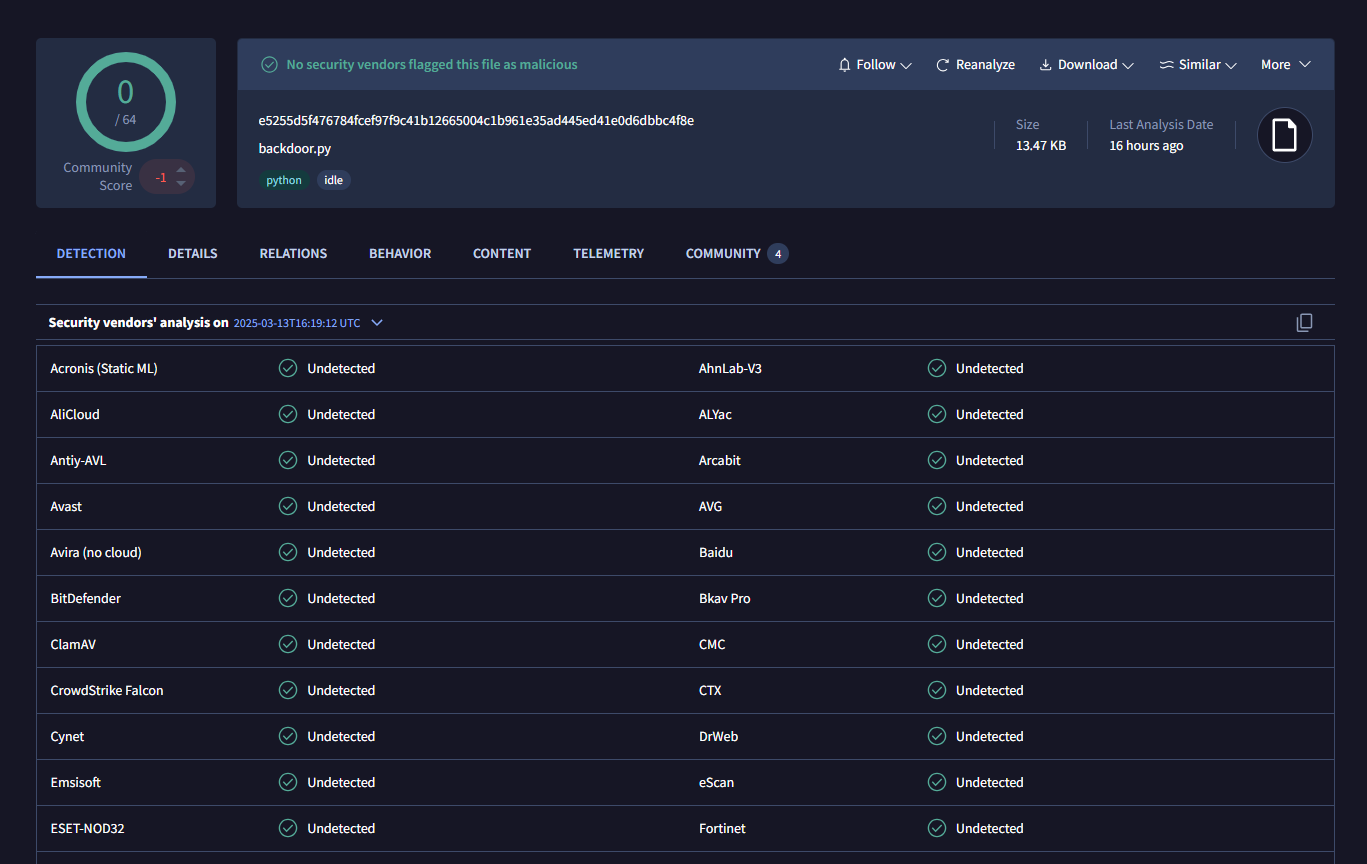Downvote the community score arrow
The height and width of the screenshot is (864, 1367).
[x=181, y=184]
